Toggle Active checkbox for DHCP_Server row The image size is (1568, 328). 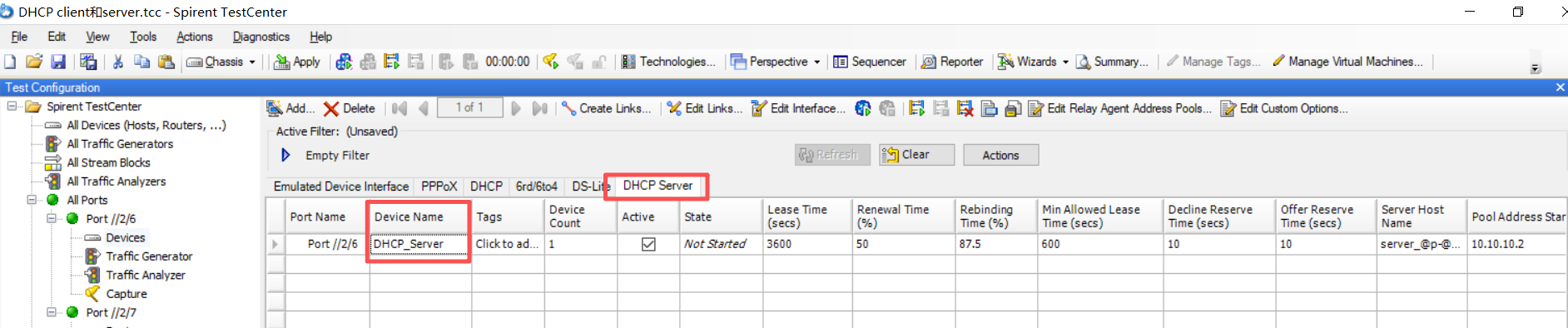coord(648,244)
